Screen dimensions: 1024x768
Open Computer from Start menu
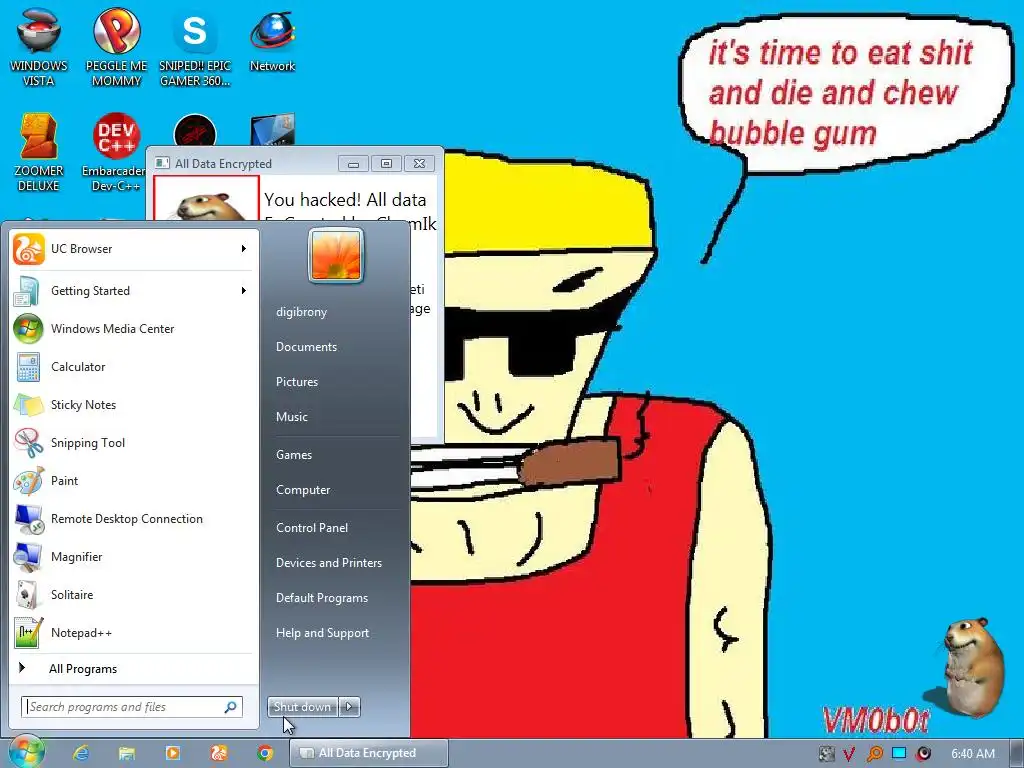tap(303, 490)
